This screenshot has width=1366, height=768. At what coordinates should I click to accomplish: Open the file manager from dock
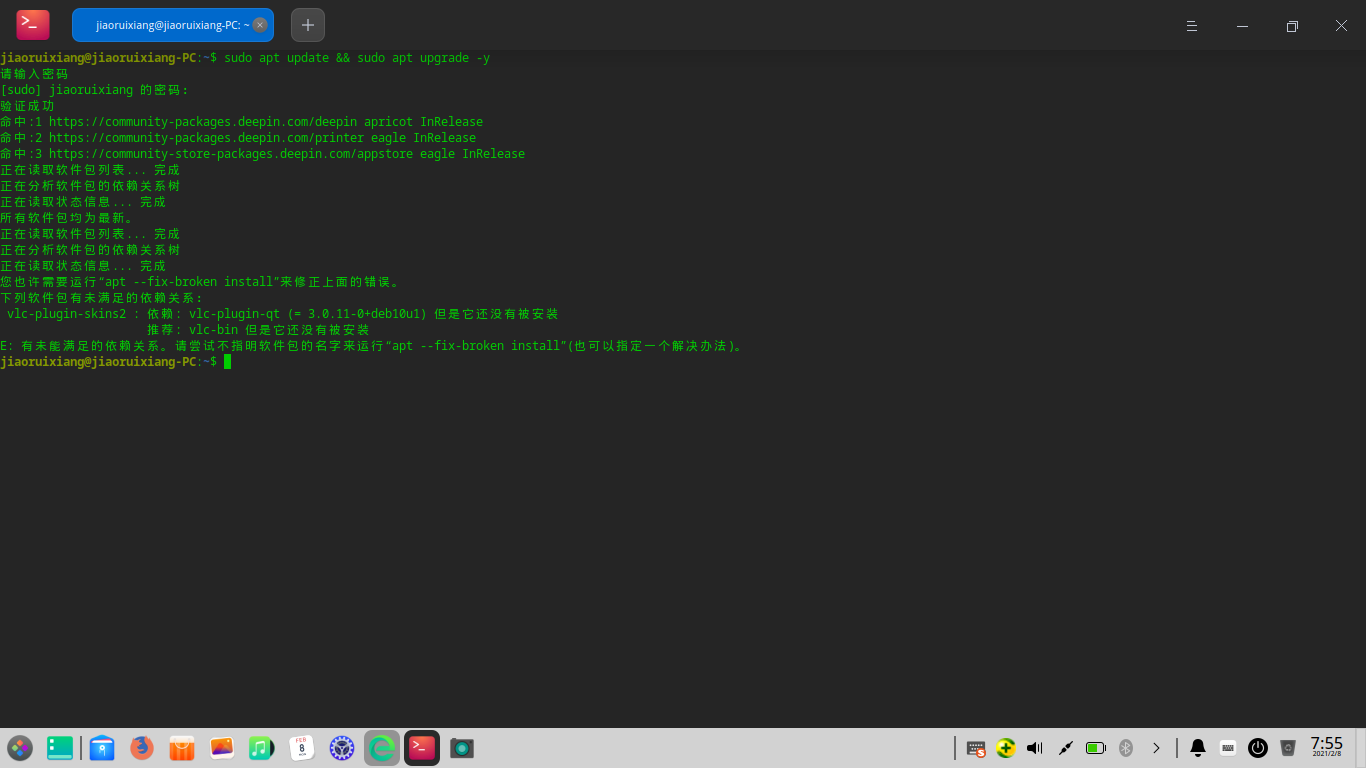(x=102, y=748)
